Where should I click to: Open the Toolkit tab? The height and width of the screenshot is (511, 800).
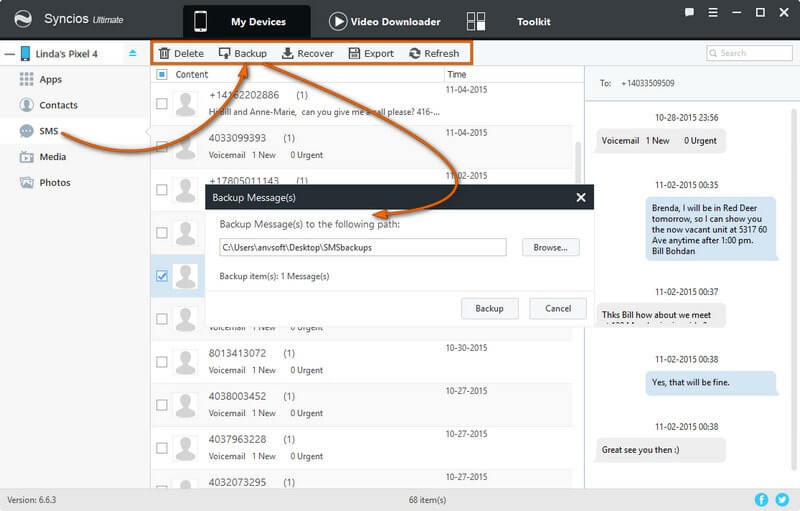[533, 21]
